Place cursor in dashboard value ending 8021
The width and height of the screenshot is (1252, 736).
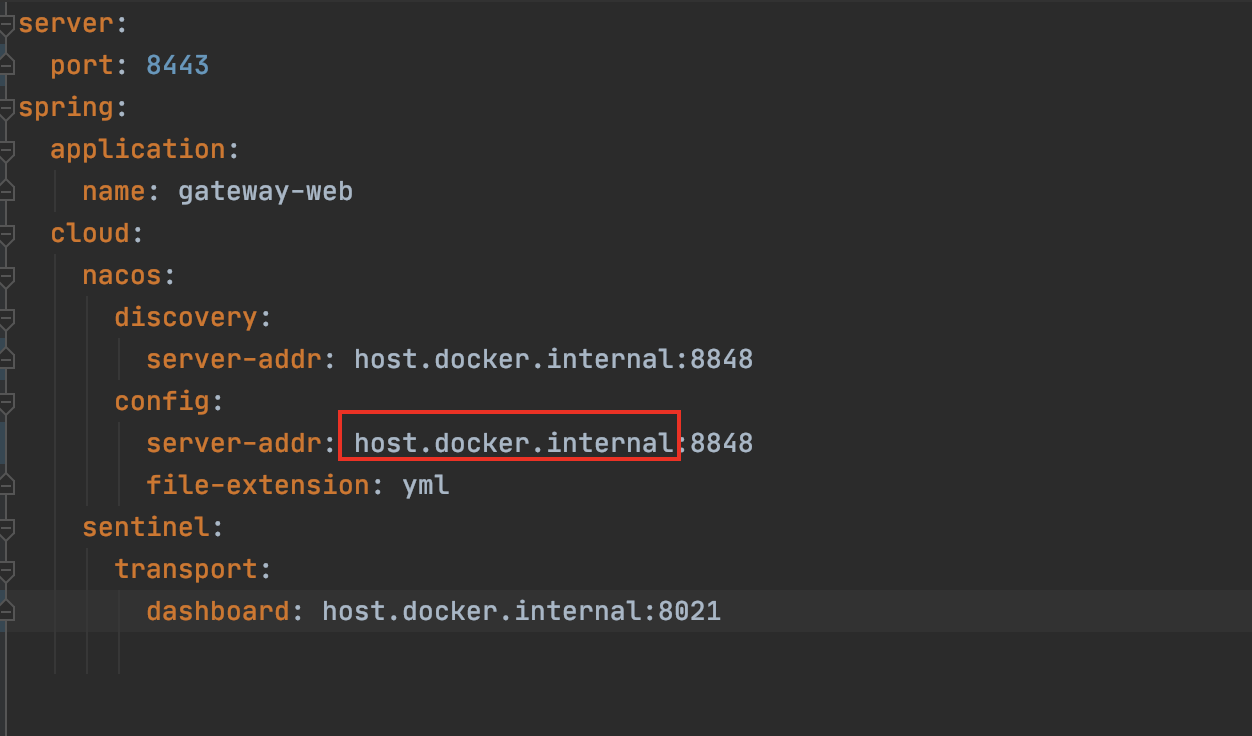click(x=521, y=611)
